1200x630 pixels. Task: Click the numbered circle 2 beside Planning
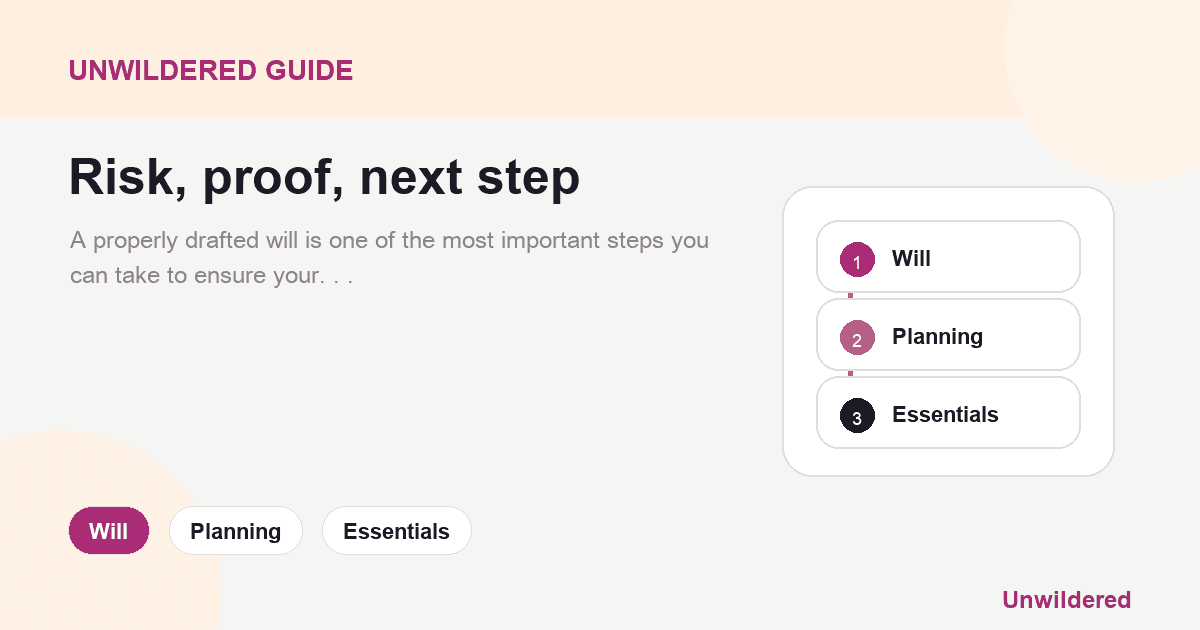coord(857,337)
